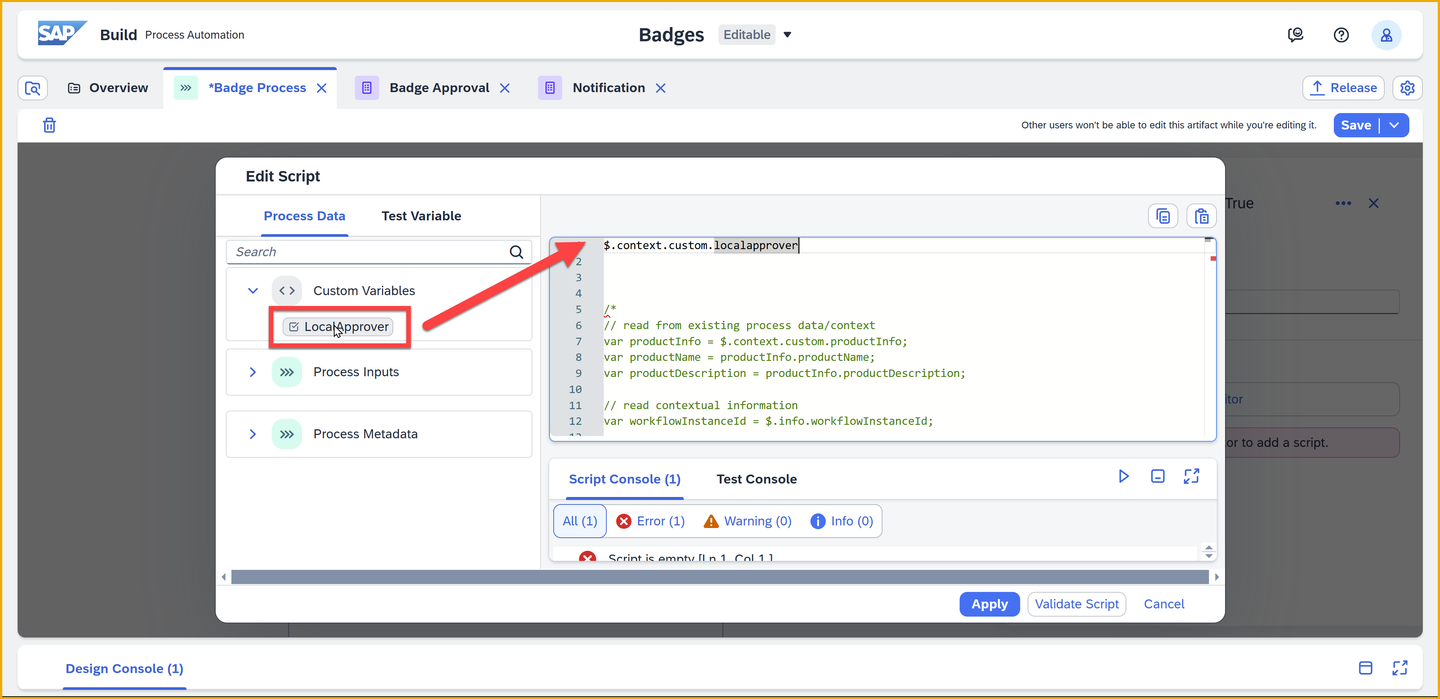
Task: Open the Overview tab
Action: 108,88
